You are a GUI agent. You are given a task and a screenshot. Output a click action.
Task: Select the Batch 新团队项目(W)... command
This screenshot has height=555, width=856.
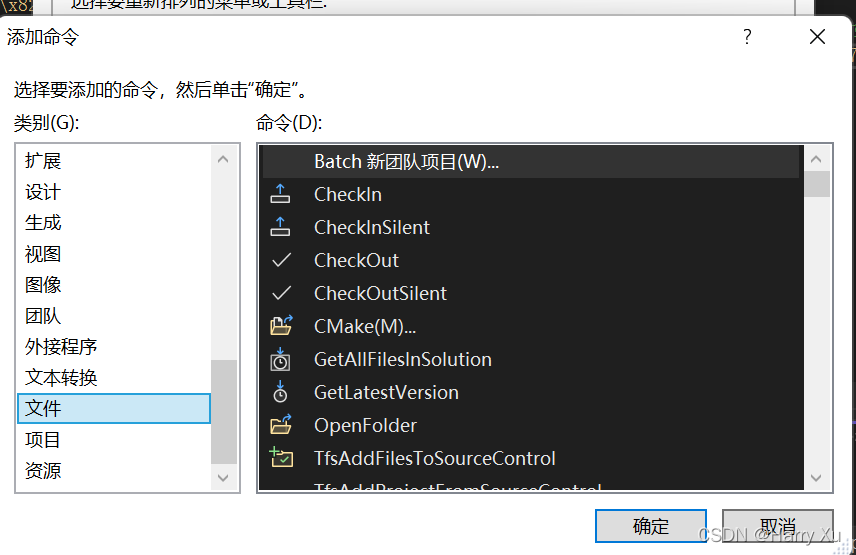click(406, 161)
